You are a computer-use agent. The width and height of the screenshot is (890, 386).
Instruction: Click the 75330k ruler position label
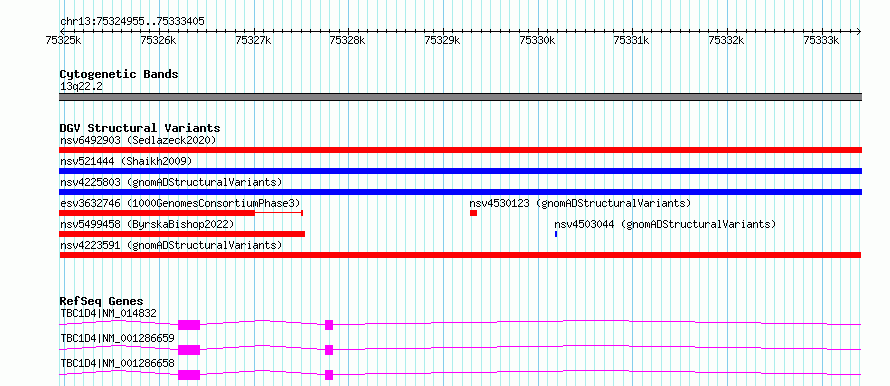(x=538, y=40)
